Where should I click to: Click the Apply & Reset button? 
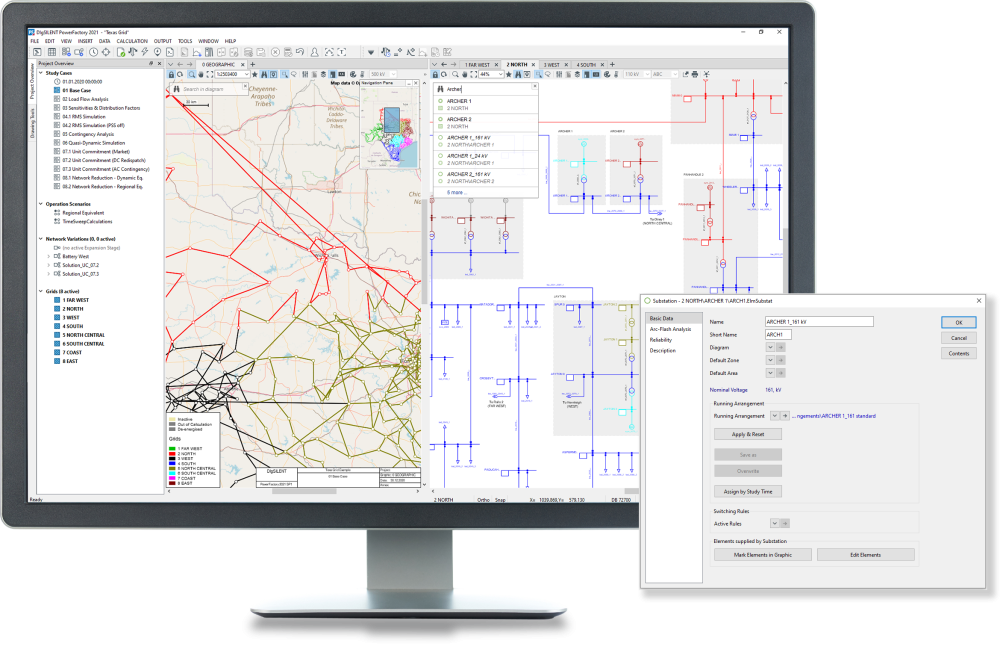(x=747, y=434)
